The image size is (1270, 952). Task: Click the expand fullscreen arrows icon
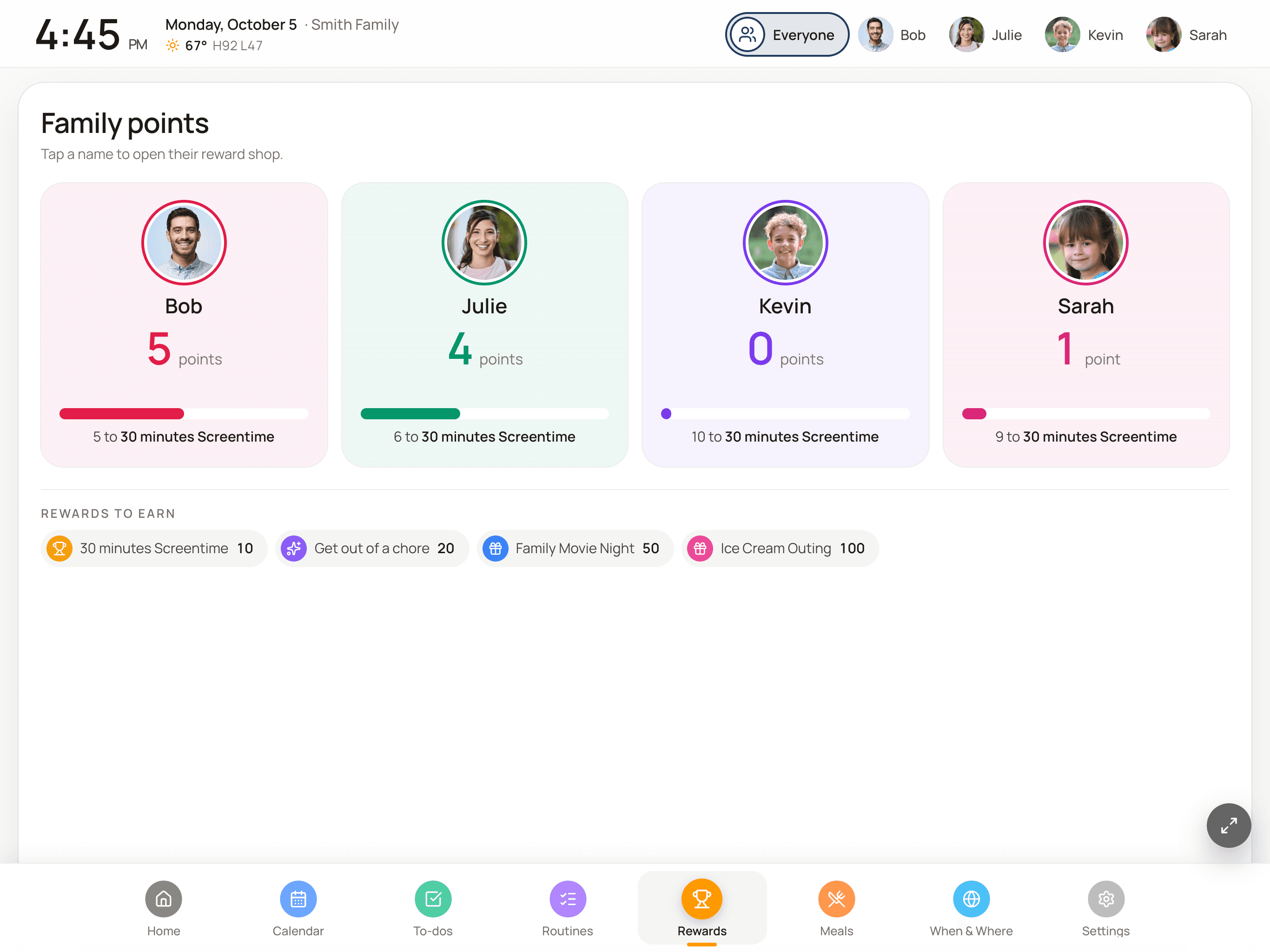(x=1229, y=825)
